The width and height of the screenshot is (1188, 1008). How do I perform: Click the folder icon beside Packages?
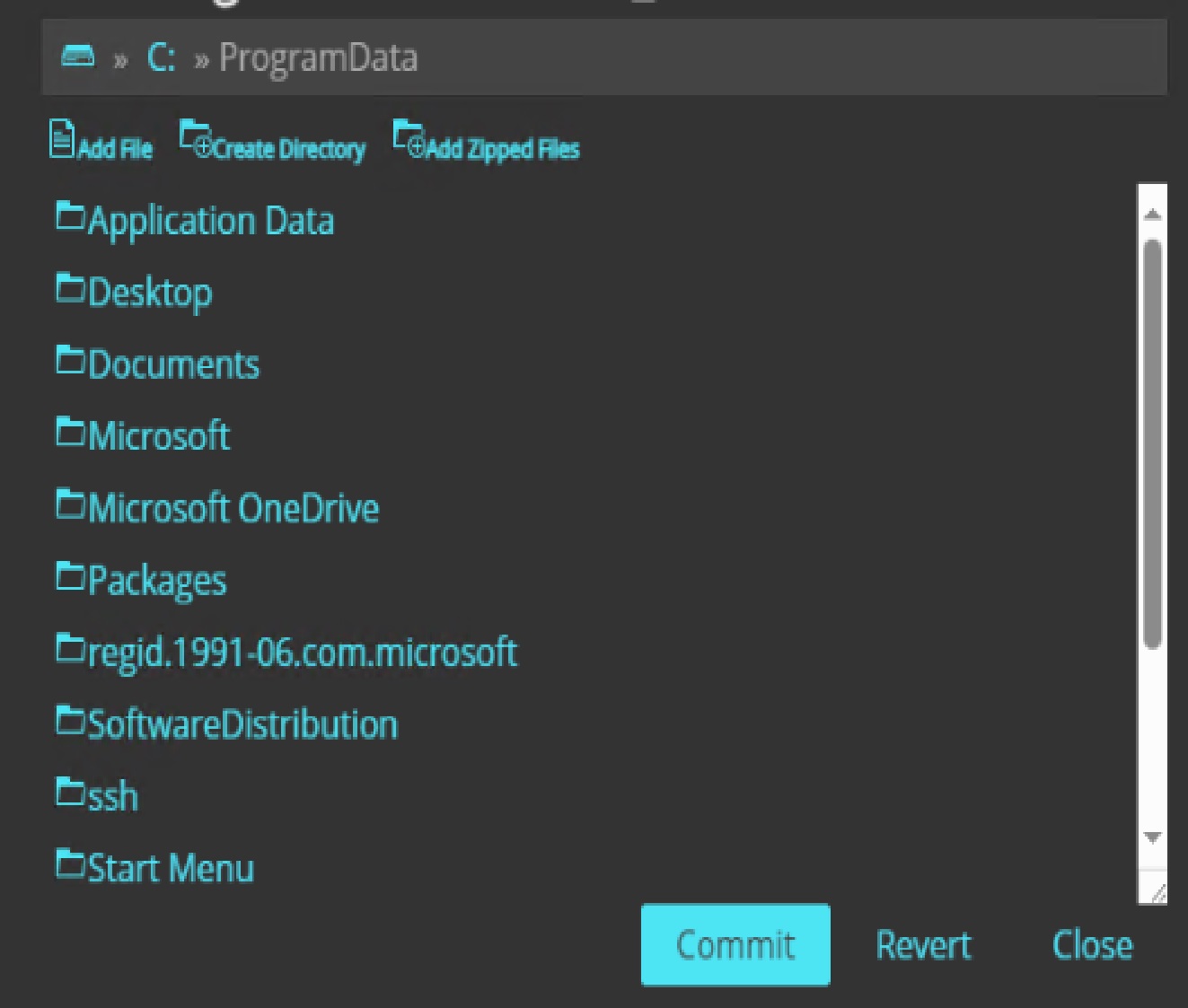pyautogui.click(x=68, y=576)
